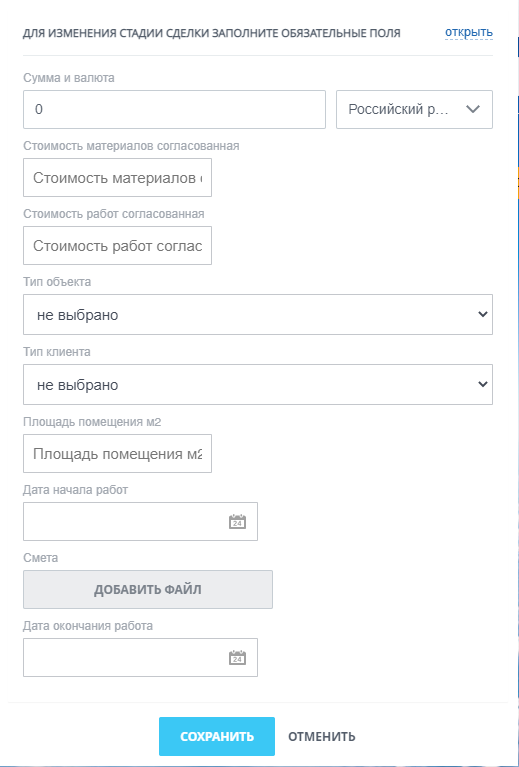Click the открыть link at the top

(x=469, y=33)
